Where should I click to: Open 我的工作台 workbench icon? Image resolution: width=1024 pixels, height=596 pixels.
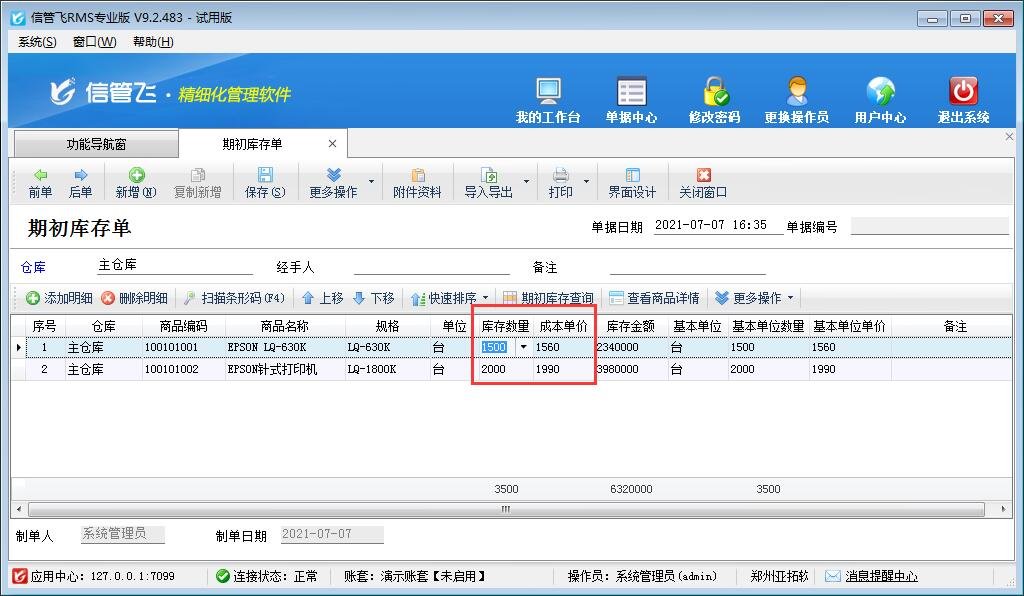point(548,100)
